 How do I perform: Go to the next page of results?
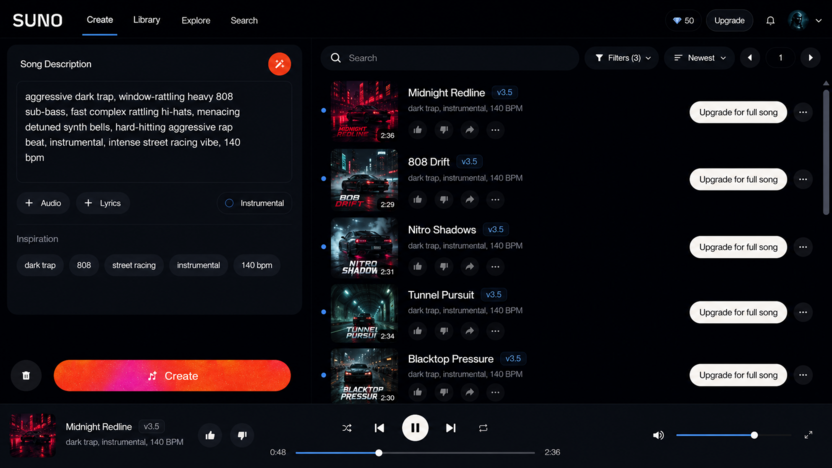[810, 58]
